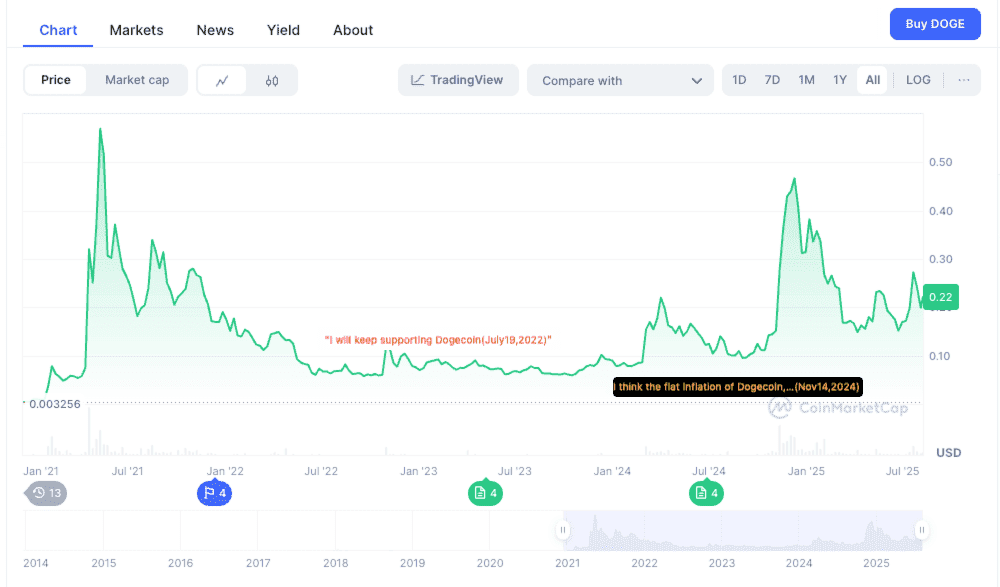Set time range to 7D
The image size is (1000, 587).
click(x=772, y=80)
